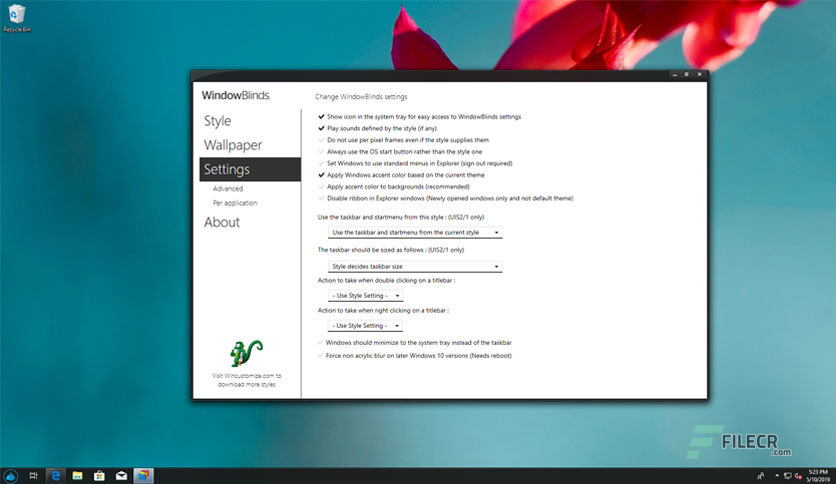Show hidden system tray icons
Viewport: 836px width, 484px height.
tap(777, 475)
